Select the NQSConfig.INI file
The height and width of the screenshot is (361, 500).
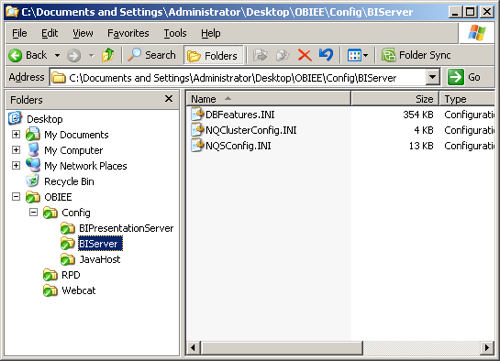click(238, 146)
